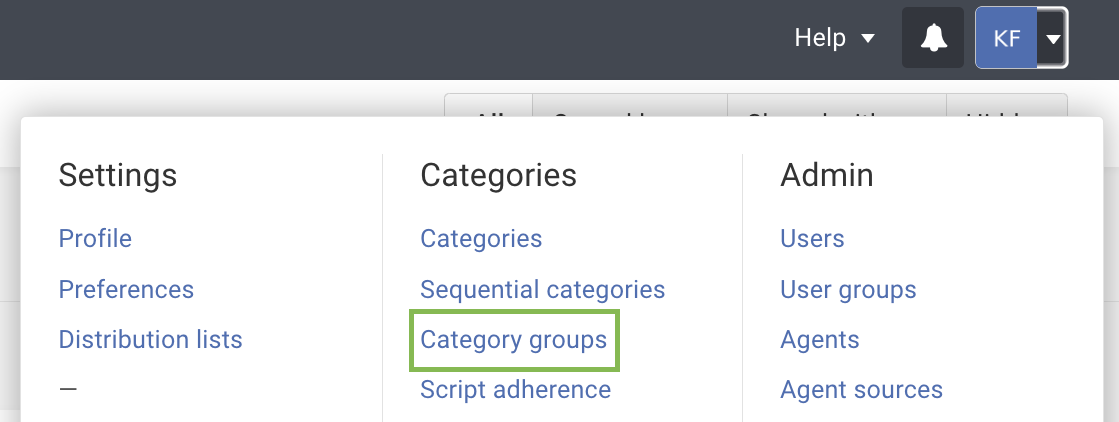Go to Script adherence
Viewport: 1119px width, 422px height.
[x=515, y=389]
